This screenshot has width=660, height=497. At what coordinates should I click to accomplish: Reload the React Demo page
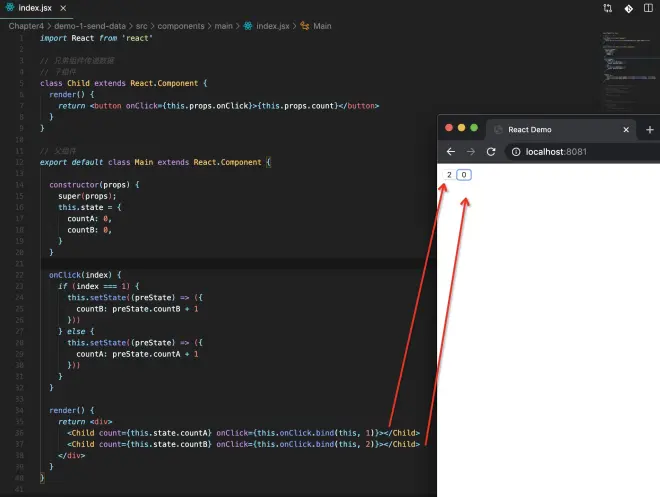click(x=491, y=151)
